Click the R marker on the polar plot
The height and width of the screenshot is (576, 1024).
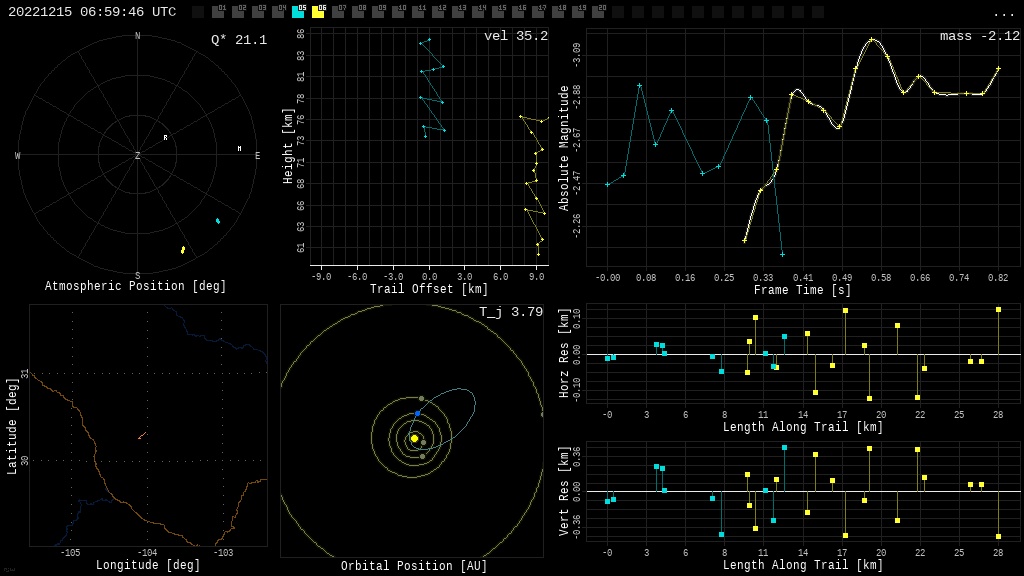(166, 138)
